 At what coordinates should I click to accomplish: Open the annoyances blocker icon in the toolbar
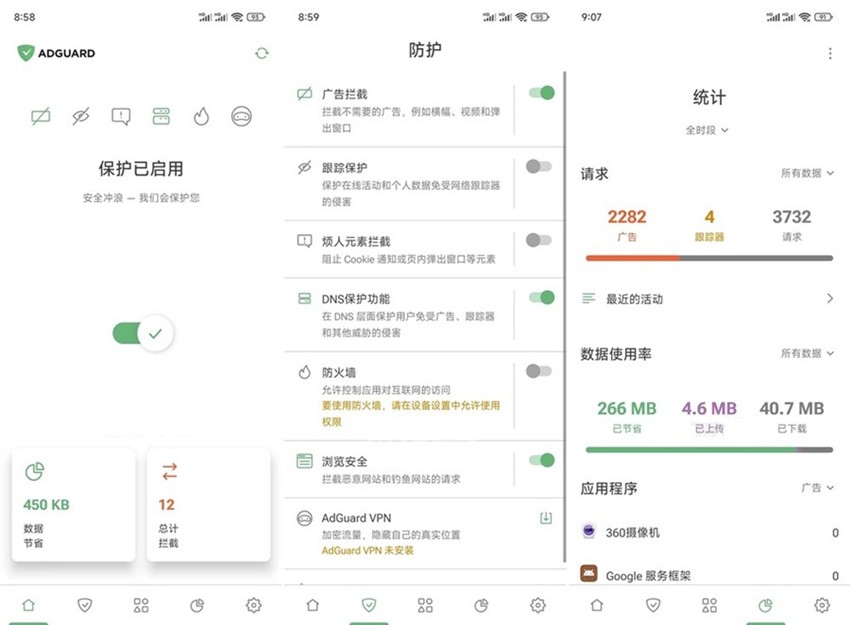click(120, 116)
